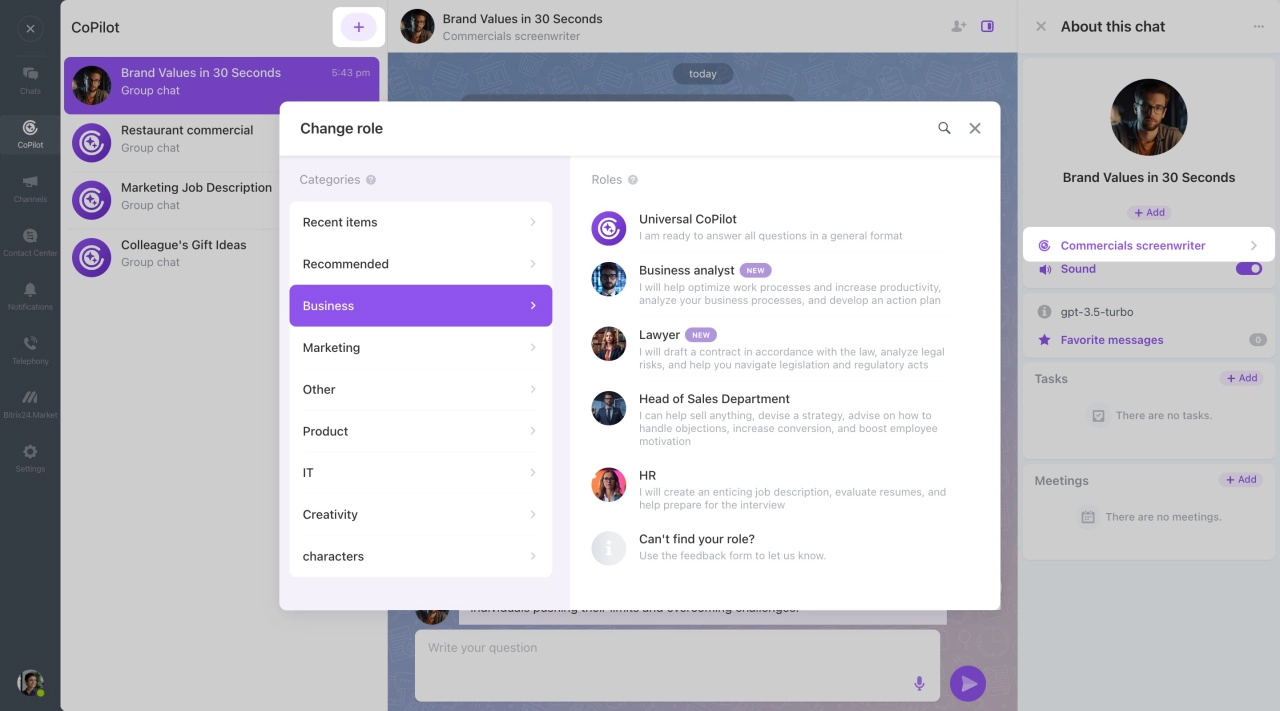Expand the Marketing category
The image size is (1280, 711).
coord(420,348)
